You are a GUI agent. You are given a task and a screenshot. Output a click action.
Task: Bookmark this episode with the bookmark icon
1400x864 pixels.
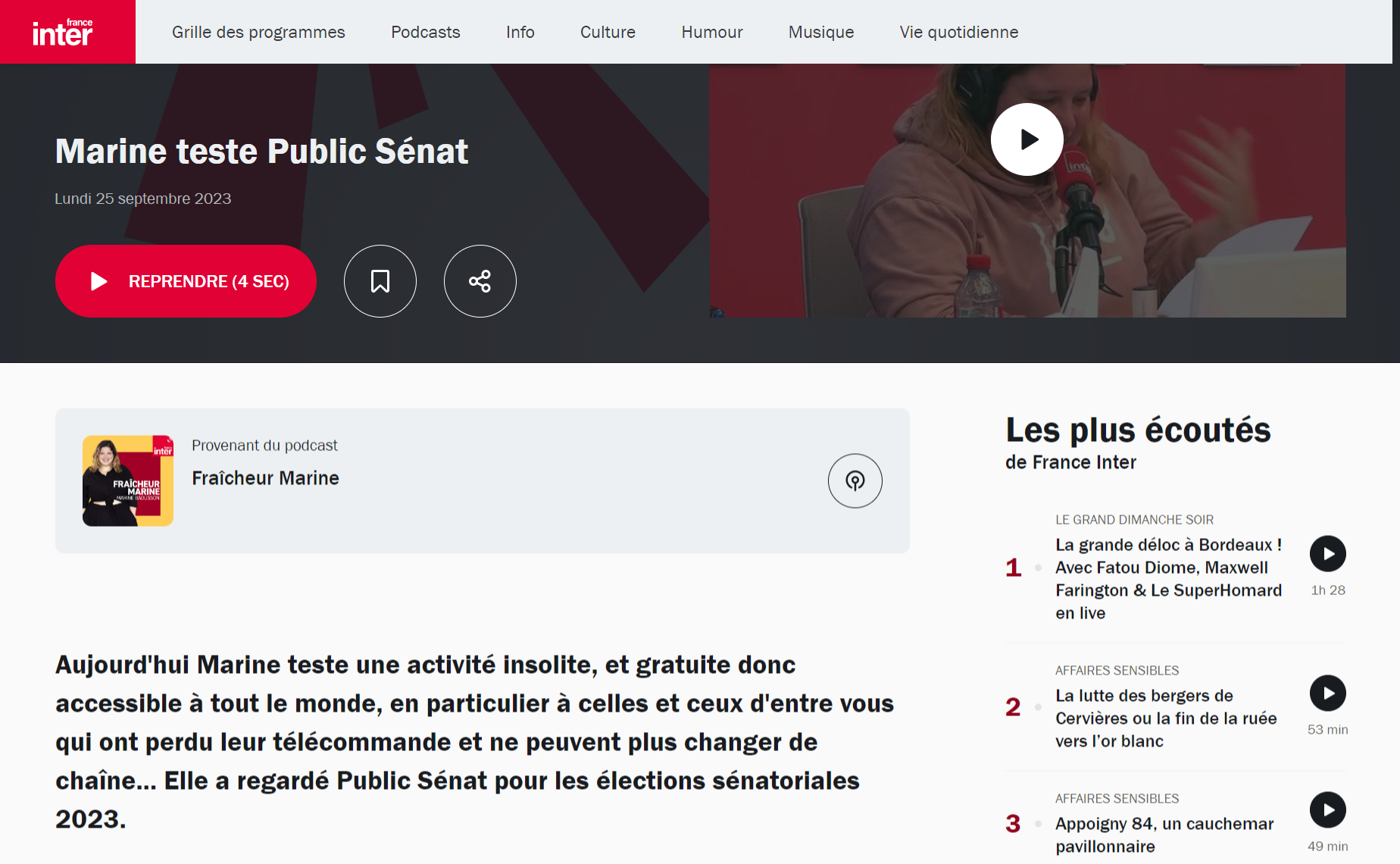[380, 281]
